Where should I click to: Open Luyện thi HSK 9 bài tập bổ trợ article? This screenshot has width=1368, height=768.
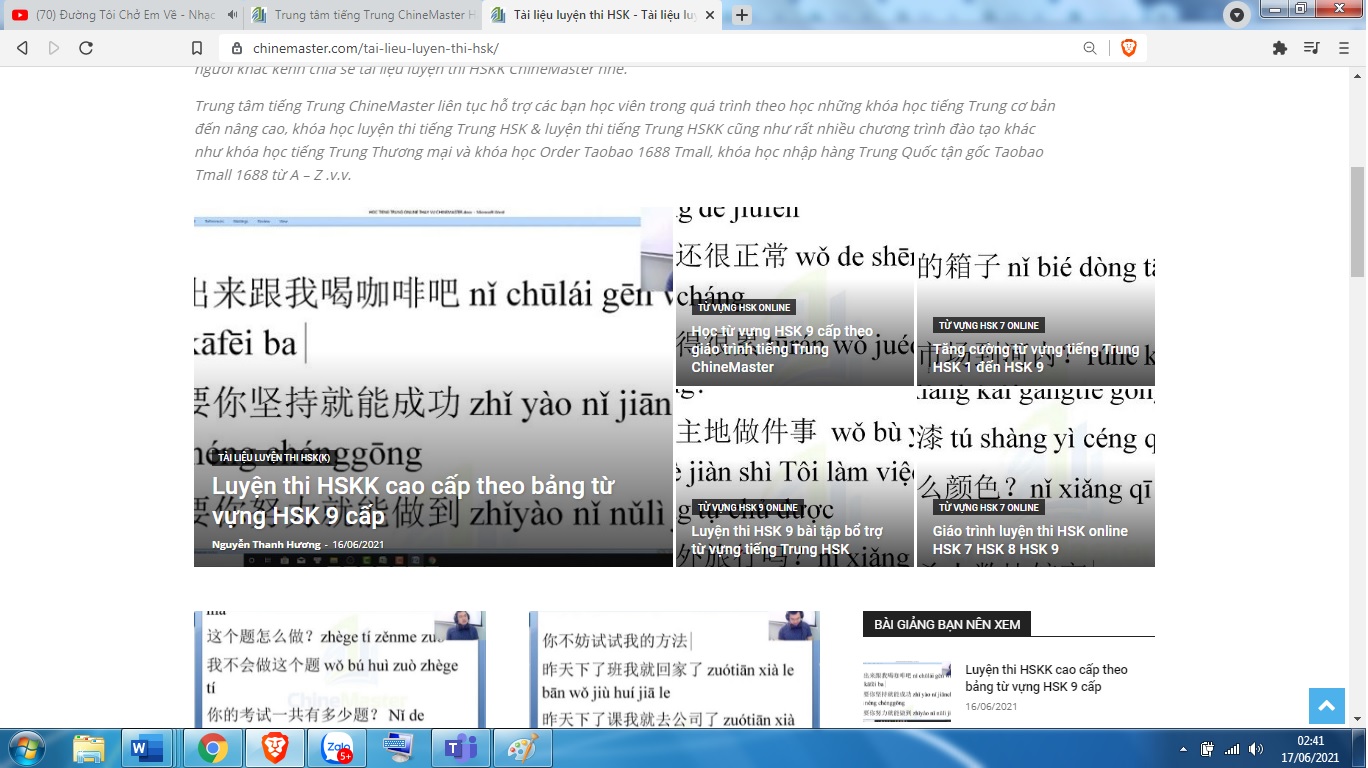pos(787,540)
